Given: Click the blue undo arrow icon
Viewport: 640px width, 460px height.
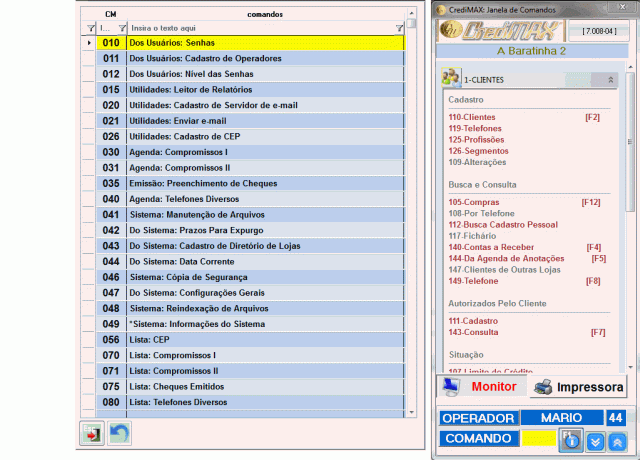Looking at the screenshot, I should (120, 435).
